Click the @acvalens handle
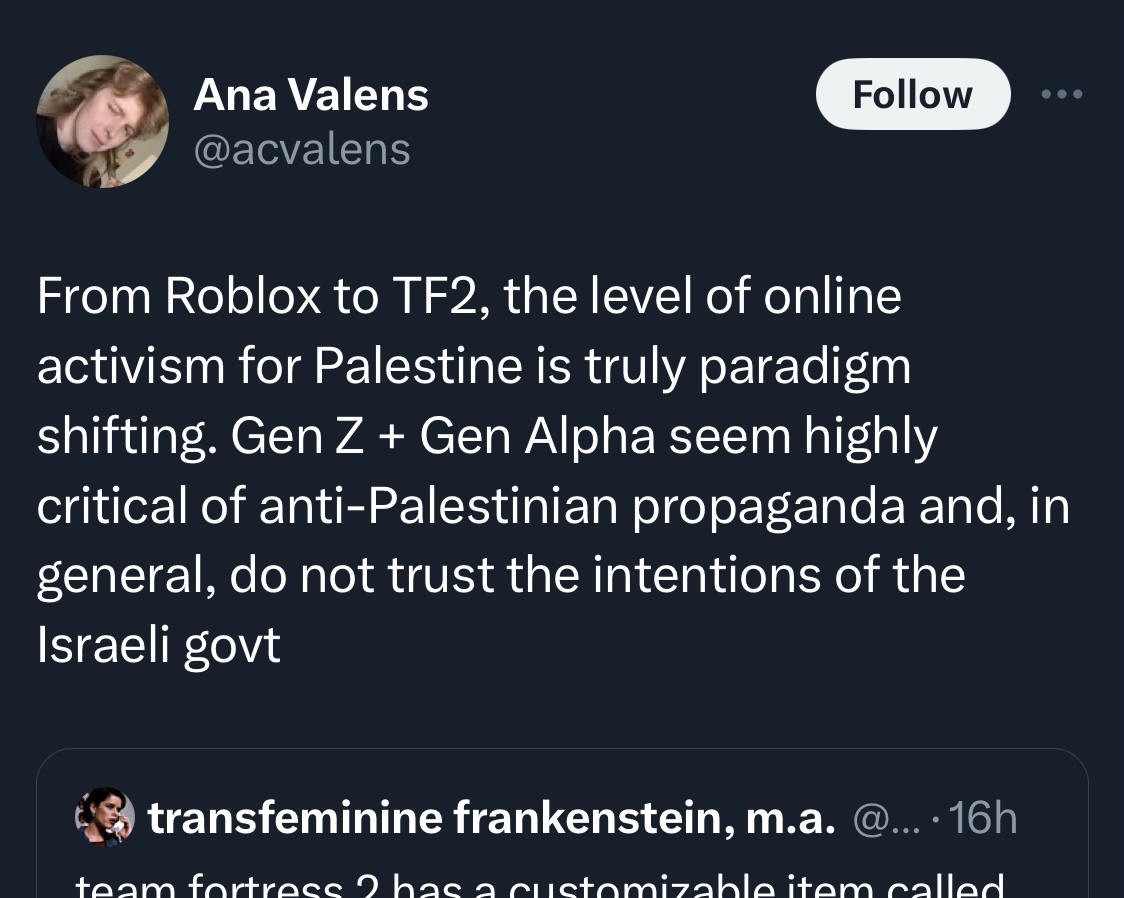The image size is (1124, 898). (301, 149)
